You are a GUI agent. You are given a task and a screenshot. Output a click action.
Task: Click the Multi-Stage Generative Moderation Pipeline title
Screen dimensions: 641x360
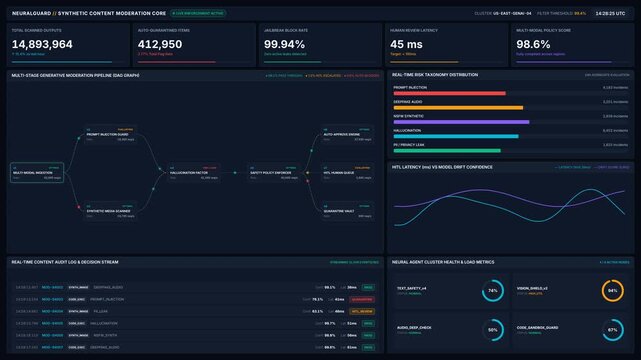click(x=75, y=75)
